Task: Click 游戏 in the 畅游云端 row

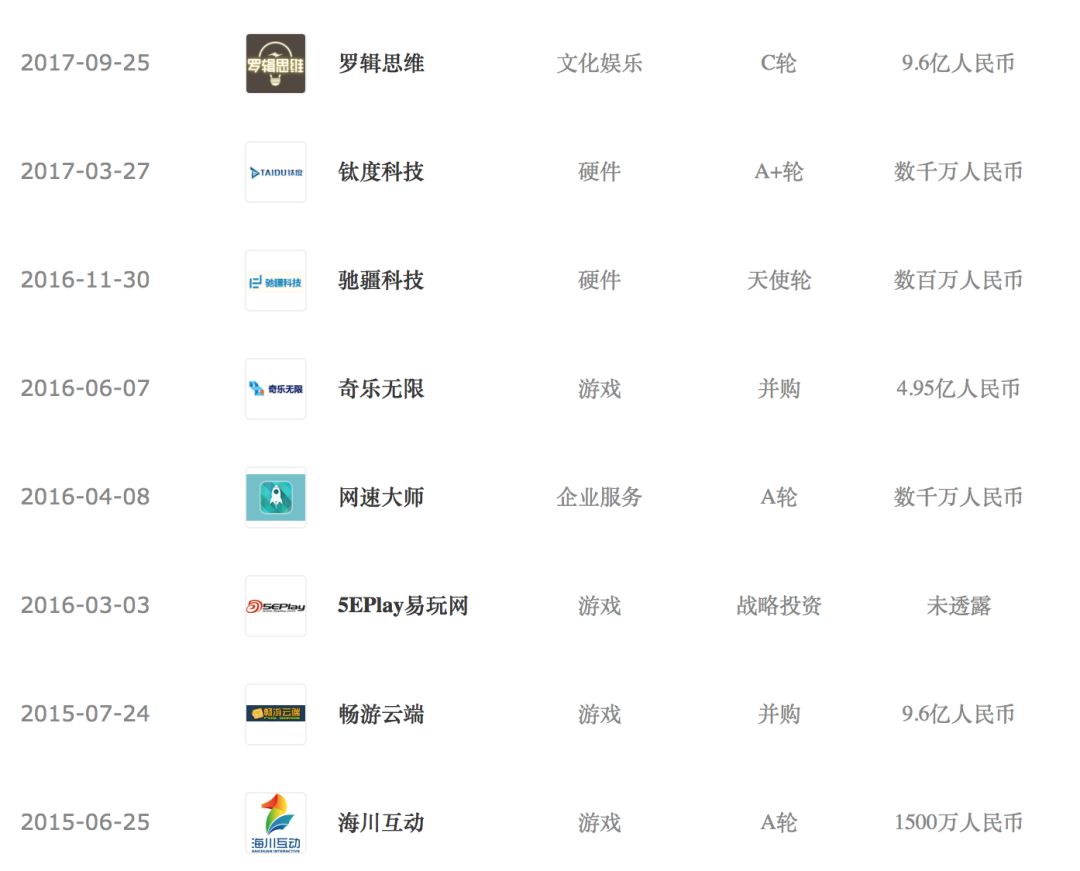Action: tap(599, 714)
